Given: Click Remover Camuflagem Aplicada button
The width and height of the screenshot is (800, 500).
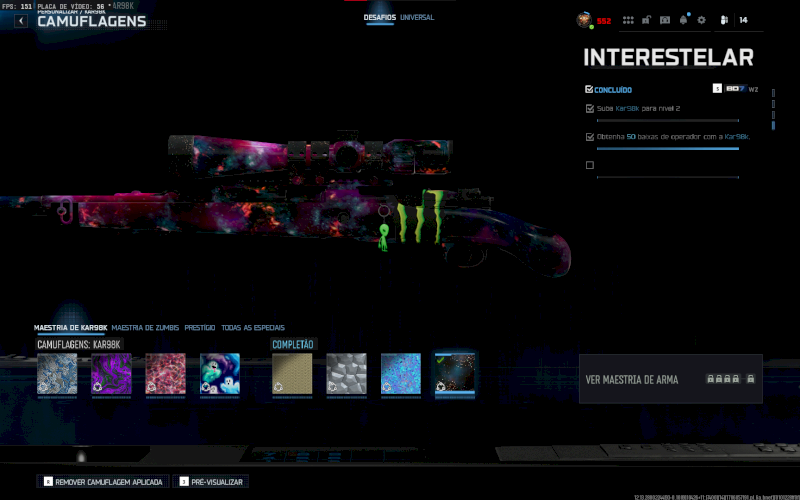Looking at the screenshot, I should 103,482.
